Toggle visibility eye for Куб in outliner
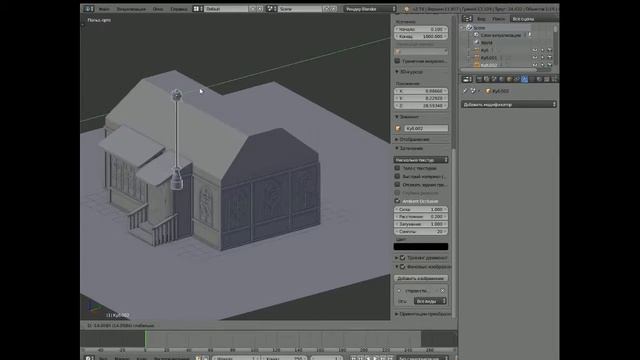Screen dimensions: 640x360 535,50
